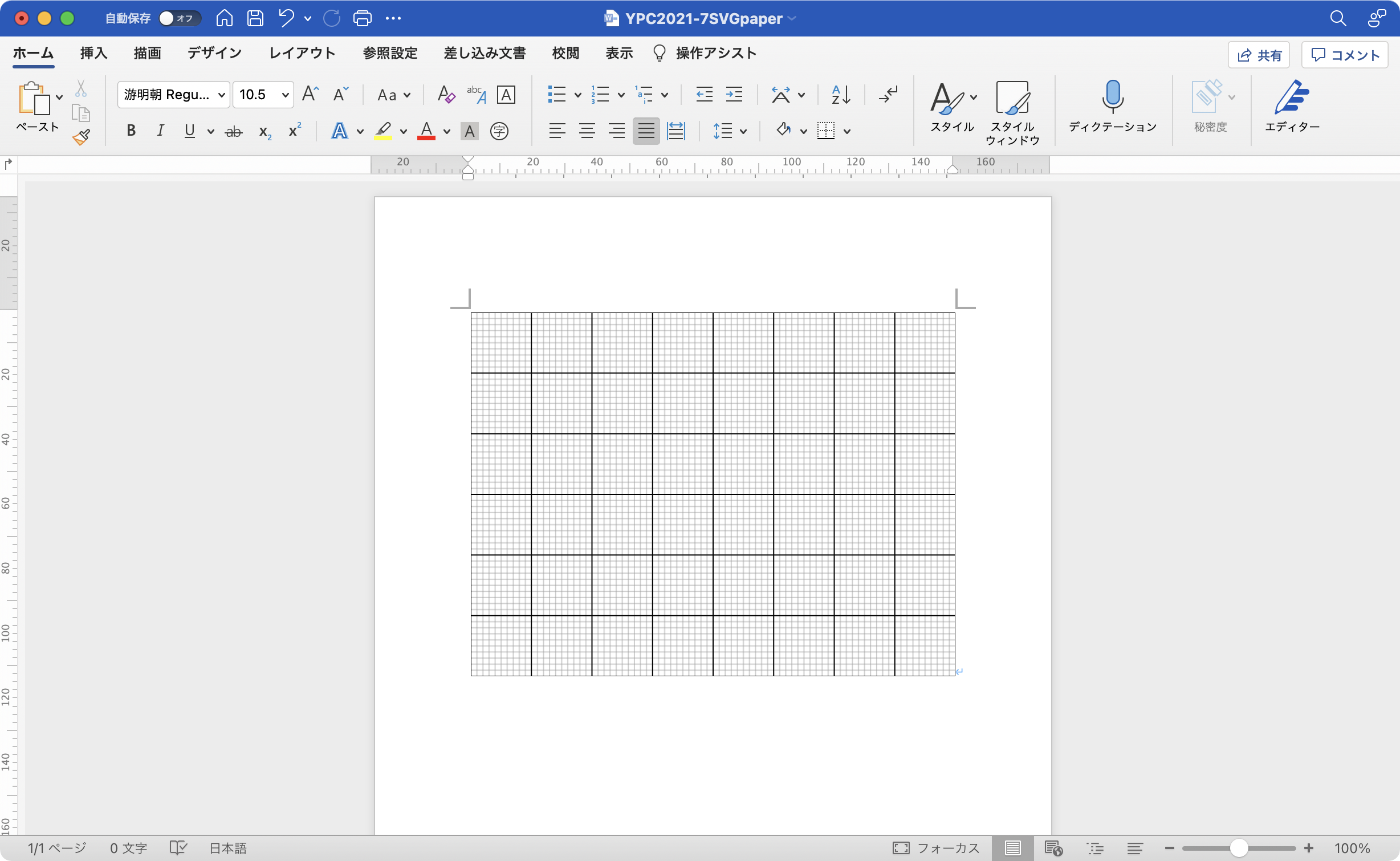The height and width of the screenshot is (861, 1400).
Task: Switch to References (参照設定) tab
Action: coord(390,54)
